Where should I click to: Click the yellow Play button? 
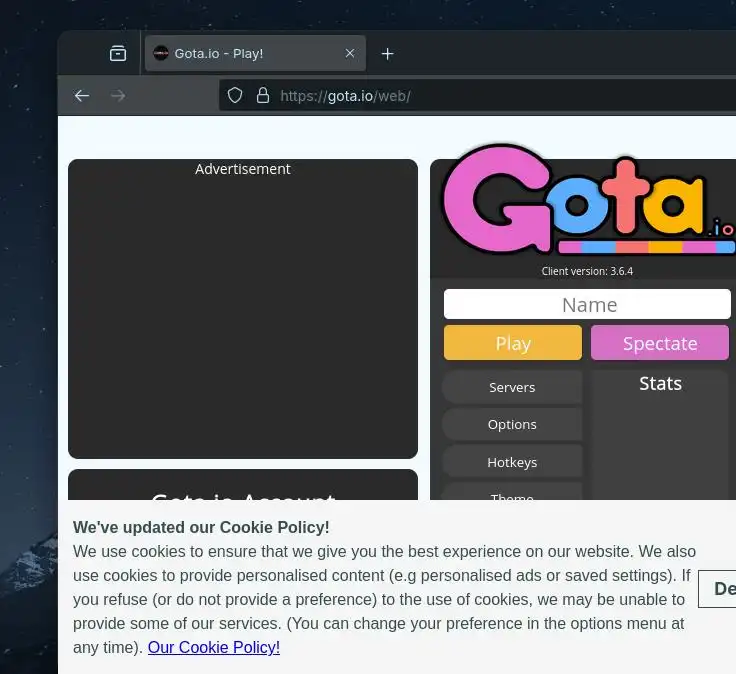point(513,343)
